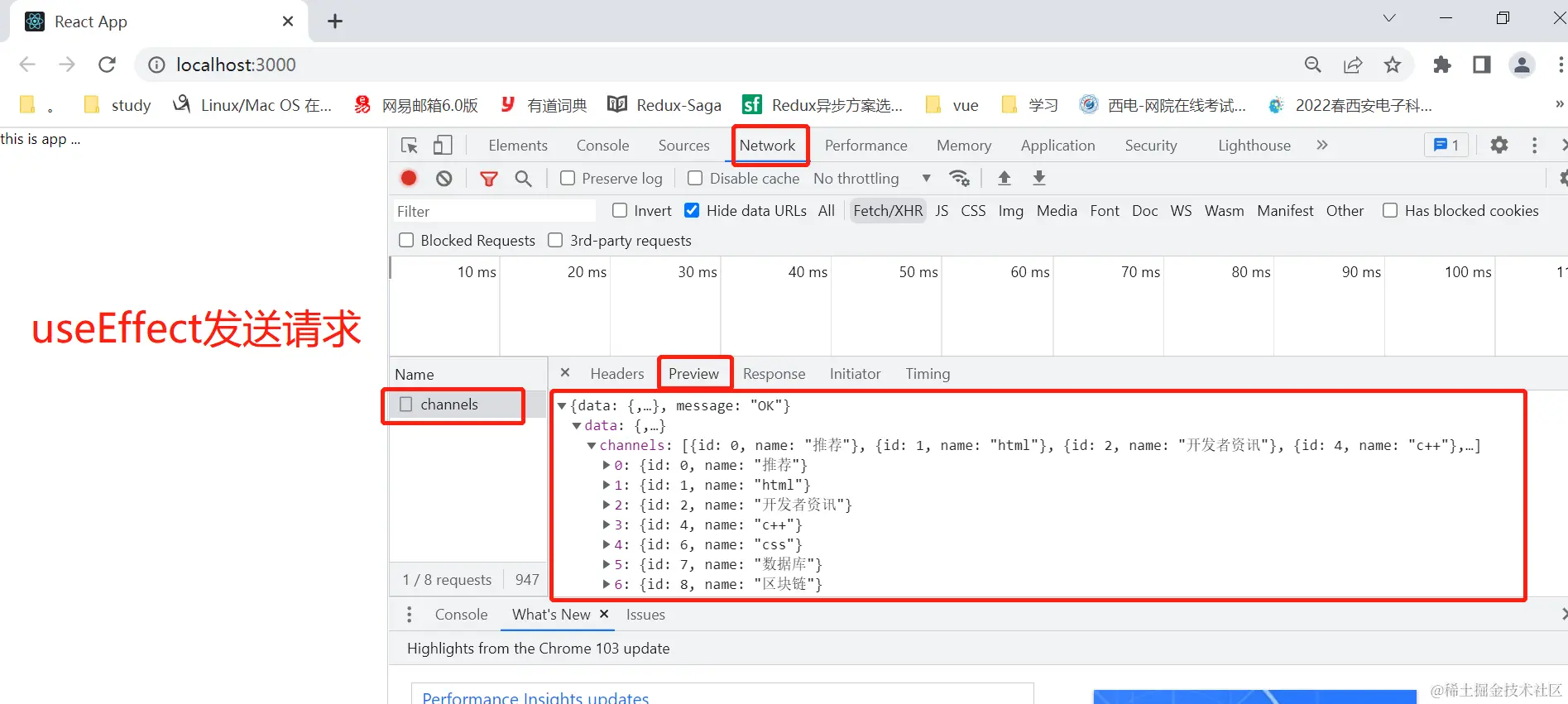Stop recording network log
Screen dimensions: 1568x704
click(409, 178)
